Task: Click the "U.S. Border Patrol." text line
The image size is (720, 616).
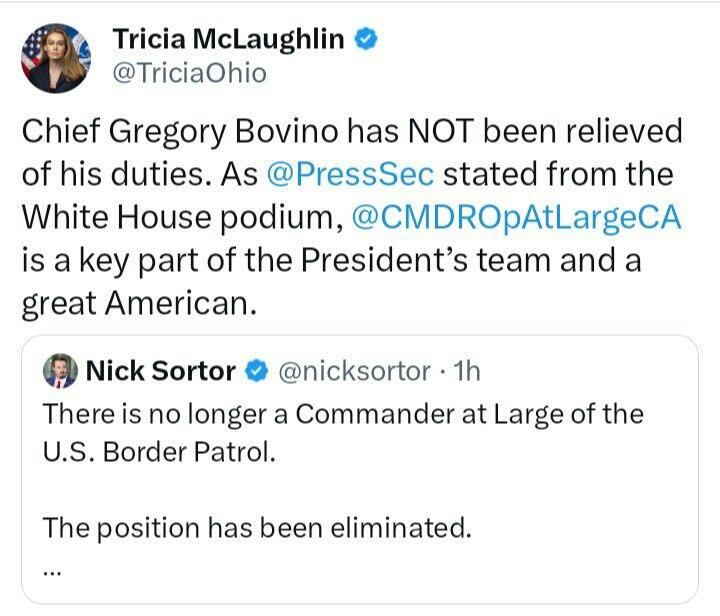Action: coord(157,451)
